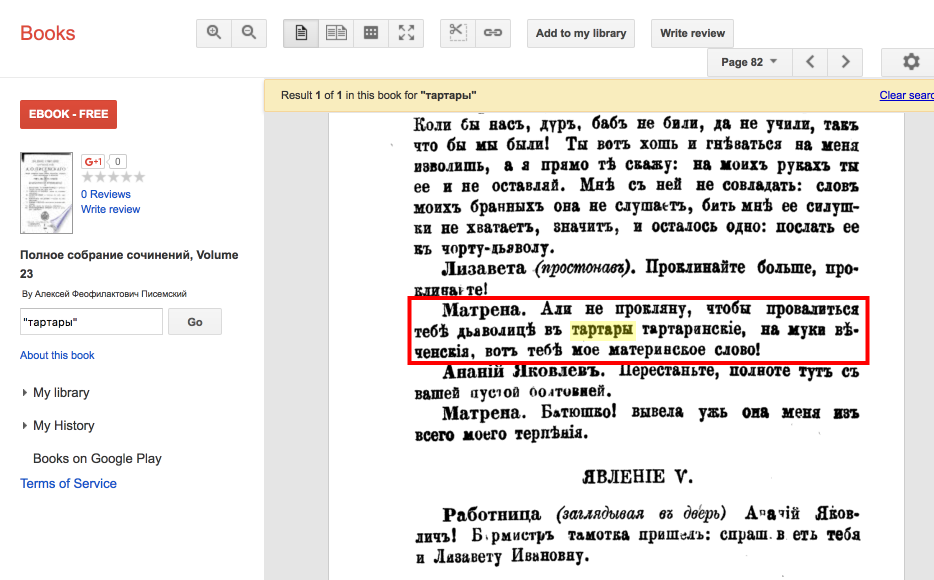Screen dimensions: 934x580
Task: Click the star rating row
Action: tap(113, 177)
